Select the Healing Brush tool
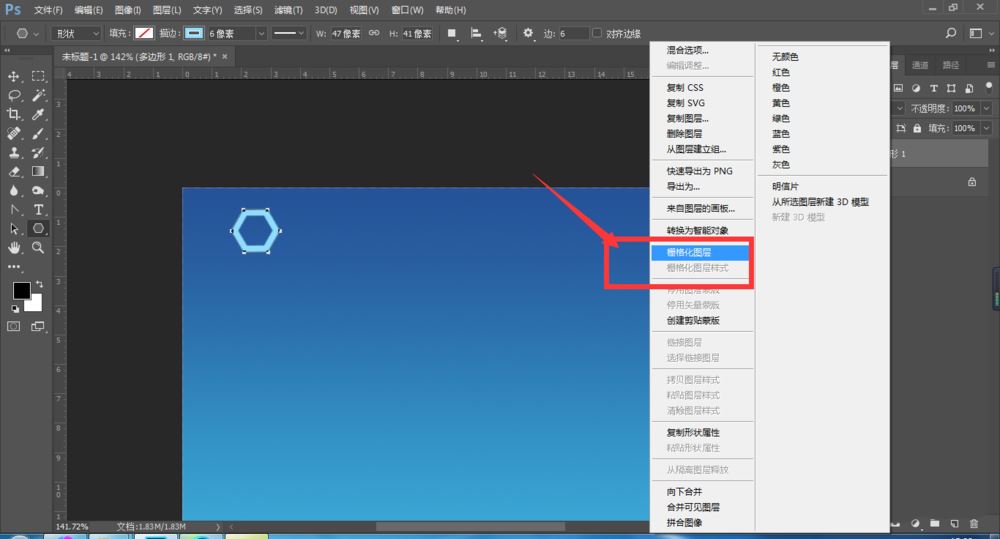Image resolution: width=1000 pixels, height=539 pixels. [x=13, y=133]
